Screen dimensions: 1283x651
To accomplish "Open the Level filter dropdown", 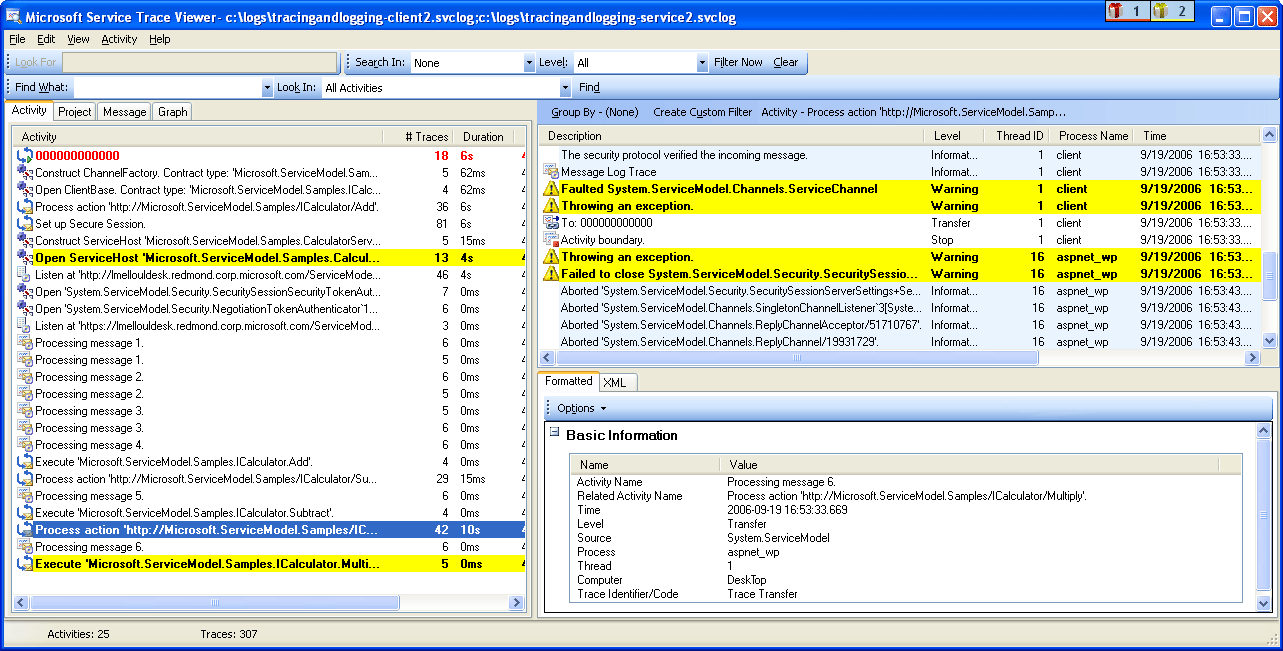I will [x=700, y=62].
